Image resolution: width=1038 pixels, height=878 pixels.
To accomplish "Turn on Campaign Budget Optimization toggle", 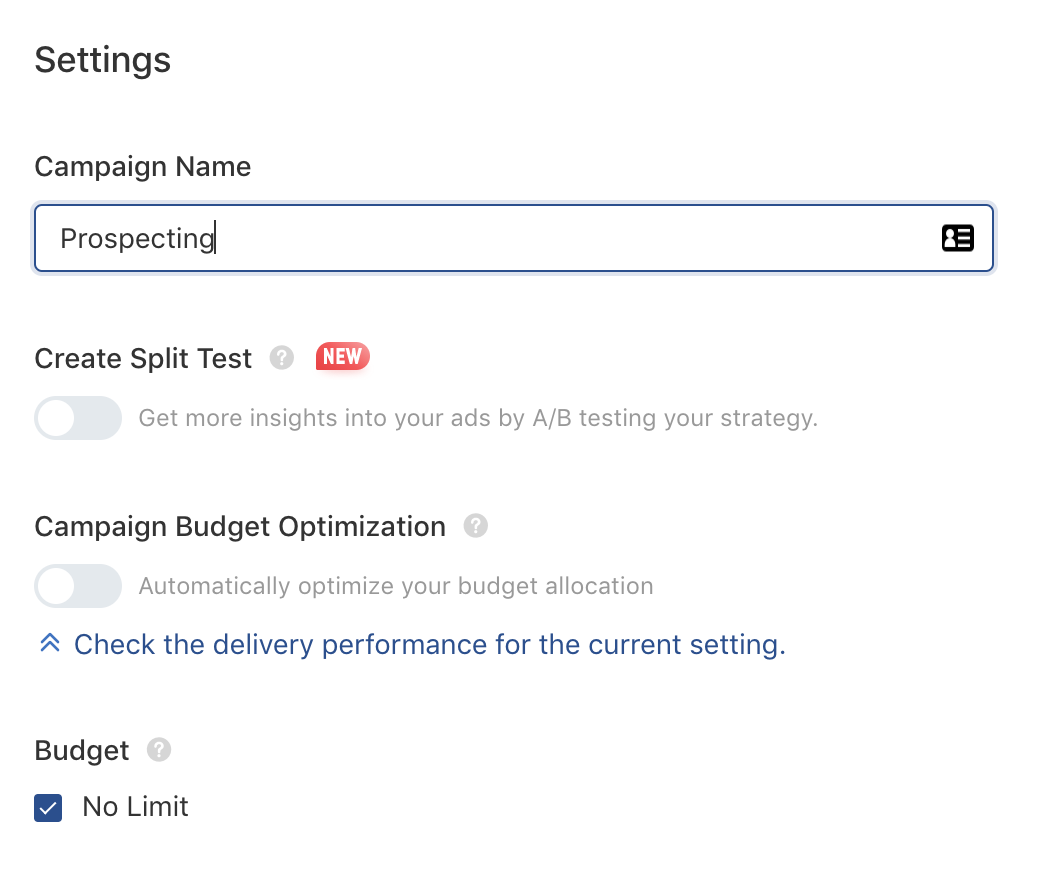I will click(78, 586).
